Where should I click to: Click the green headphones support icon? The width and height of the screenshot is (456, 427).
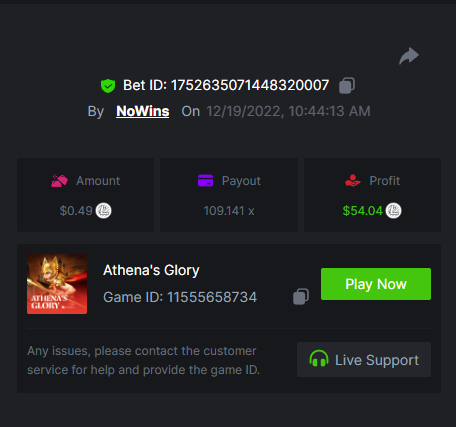click(x=319, y=359)
